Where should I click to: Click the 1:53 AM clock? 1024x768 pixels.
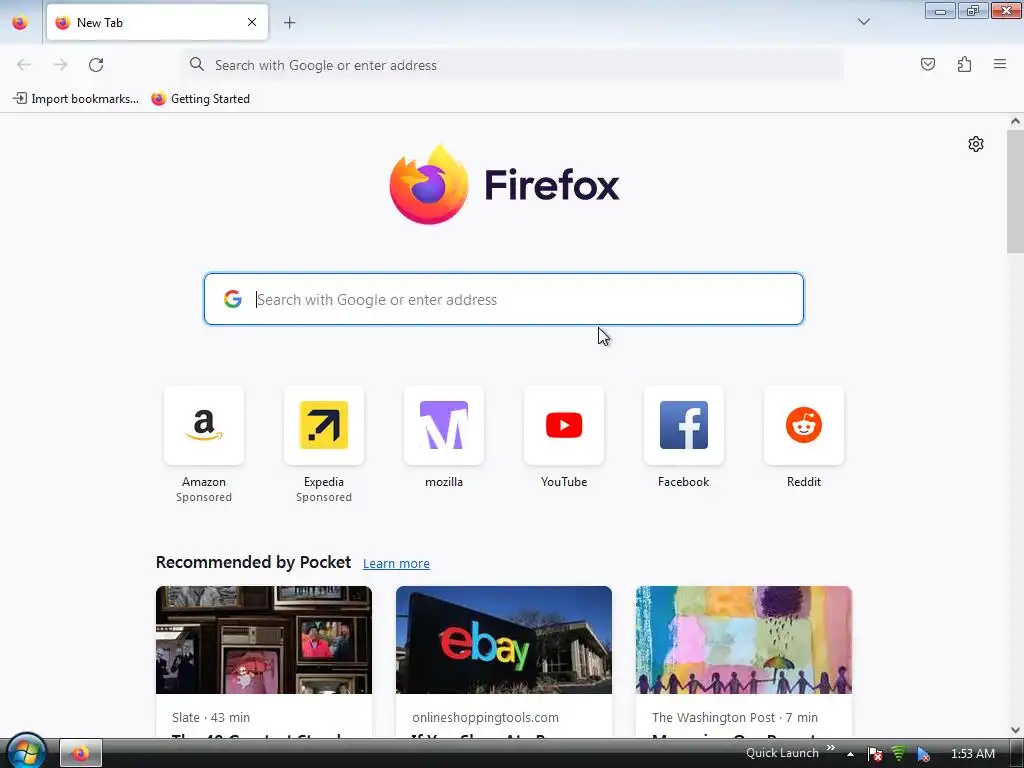pos(973,754)
